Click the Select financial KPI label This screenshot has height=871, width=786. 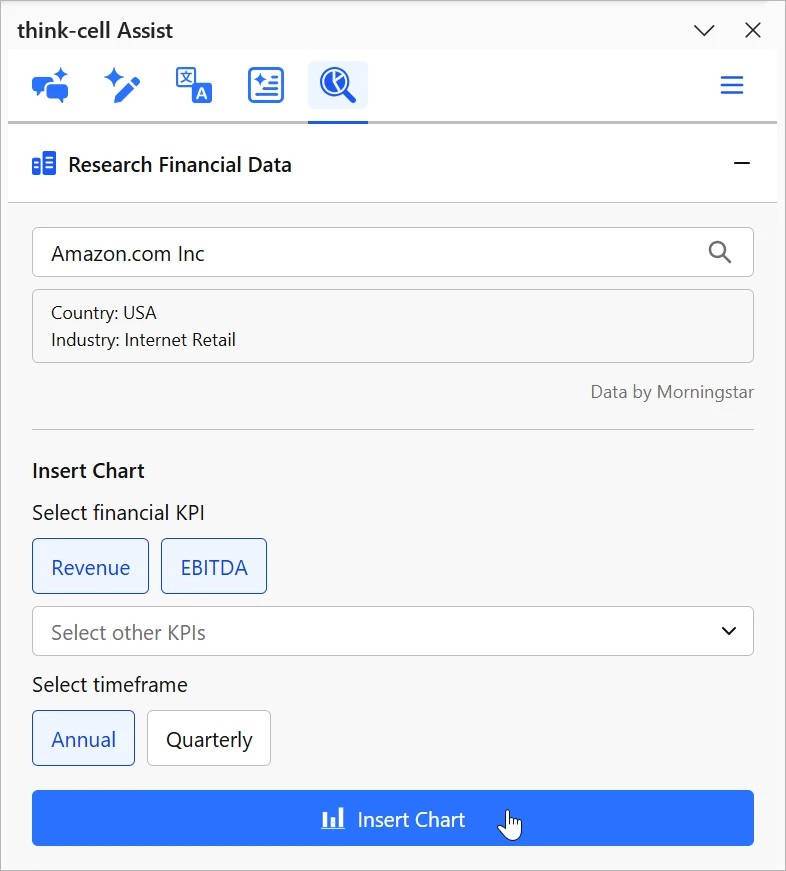118,512
